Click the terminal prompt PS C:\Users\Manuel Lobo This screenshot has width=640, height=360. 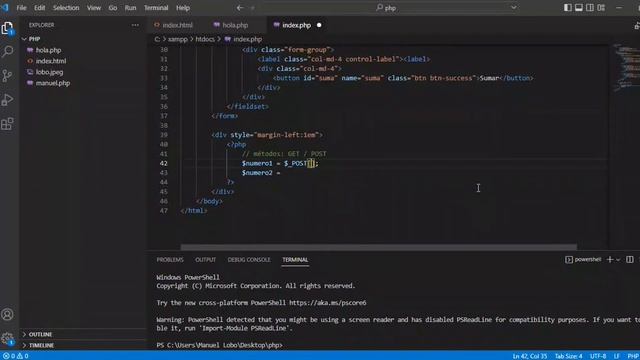[219, 345]
